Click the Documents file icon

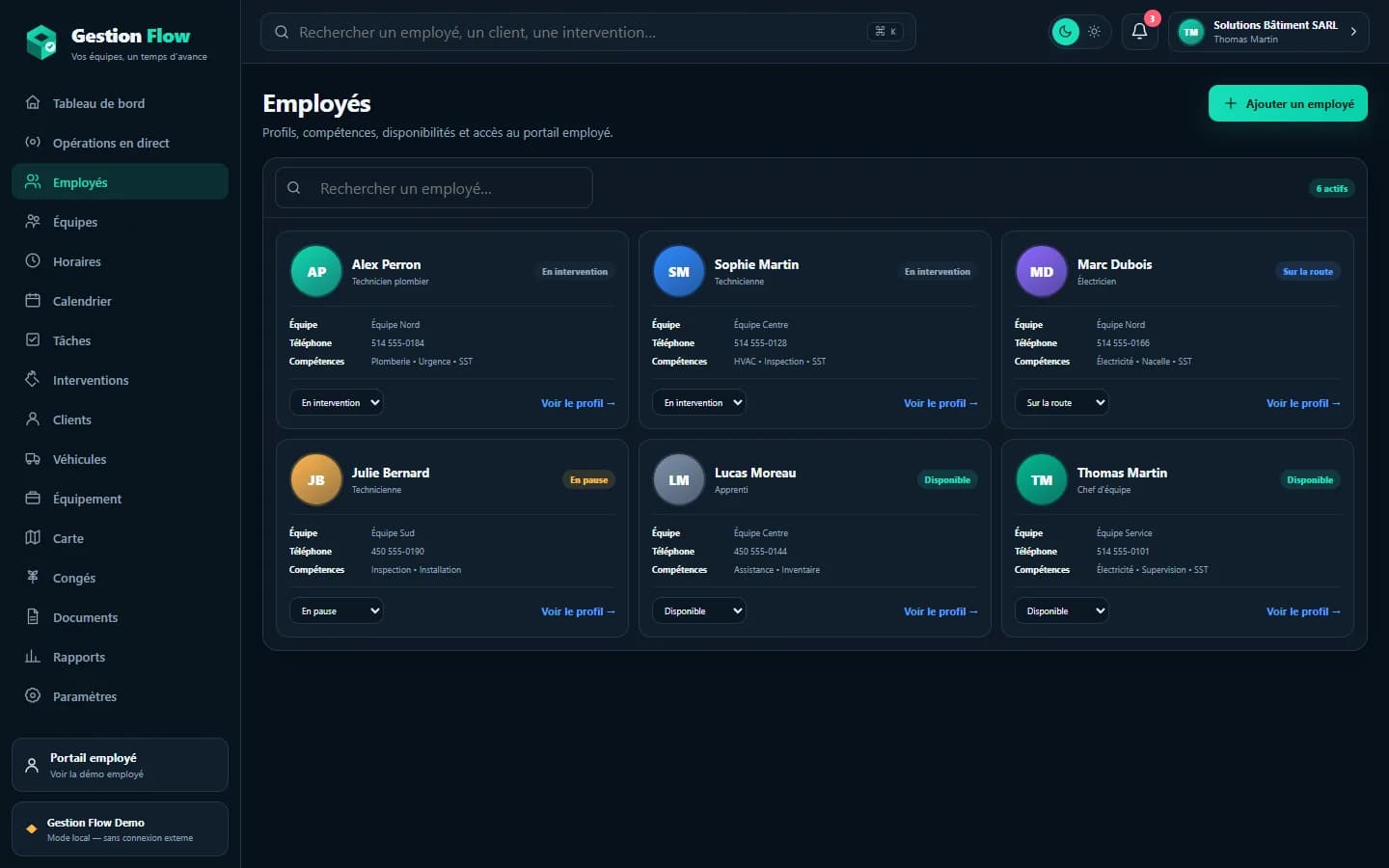tap(33, 616)
